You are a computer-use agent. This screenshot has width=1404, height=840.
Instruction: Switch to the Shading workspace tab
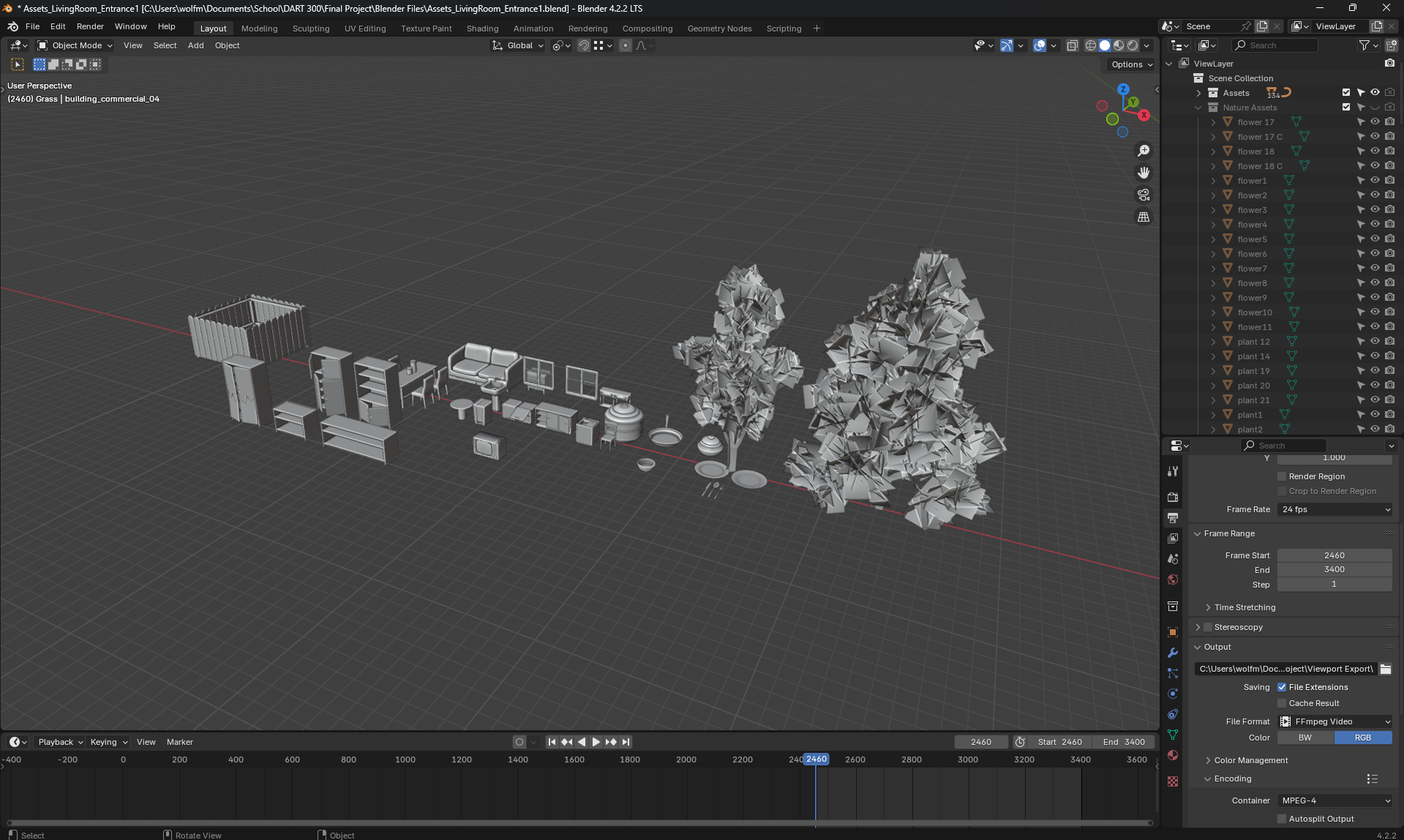click(x=482, y=29)
